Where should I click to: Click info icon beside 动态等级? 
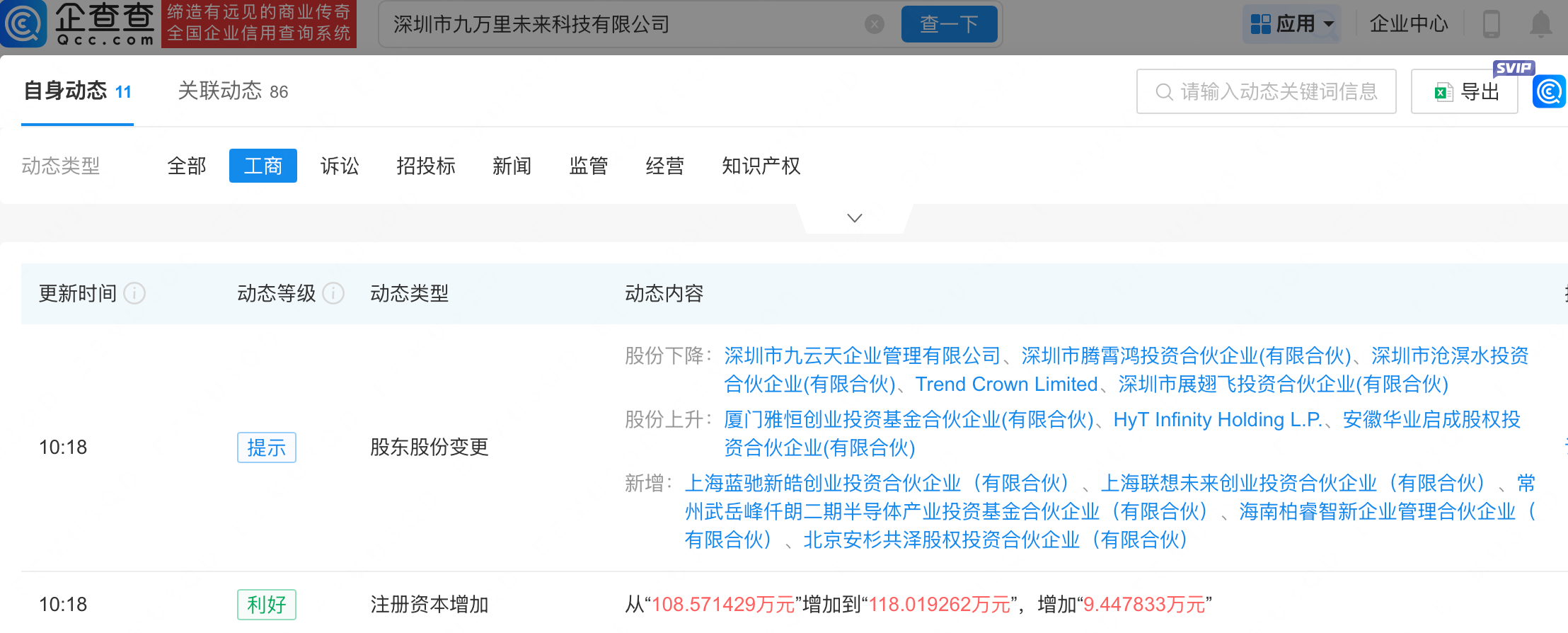(x=333, y=293)
